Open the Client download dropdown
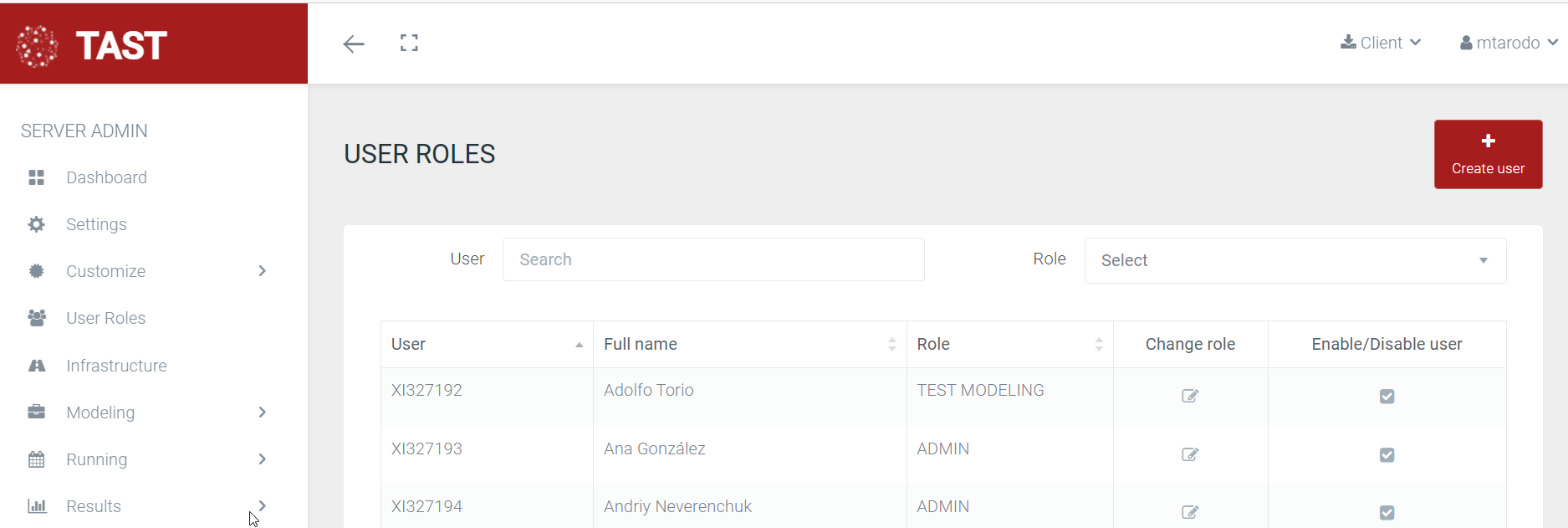 [x=1381, y=43]
